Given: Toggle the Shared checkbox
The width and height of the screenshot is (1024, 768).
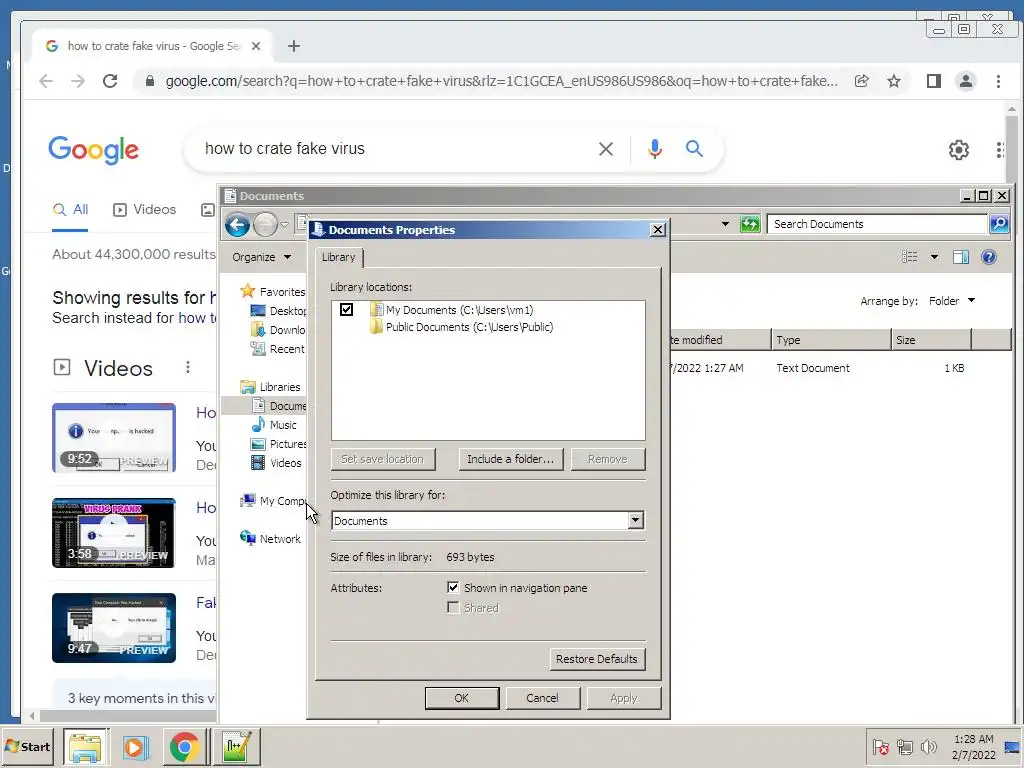Looking at the screenshot, I should tap(453, 607).
